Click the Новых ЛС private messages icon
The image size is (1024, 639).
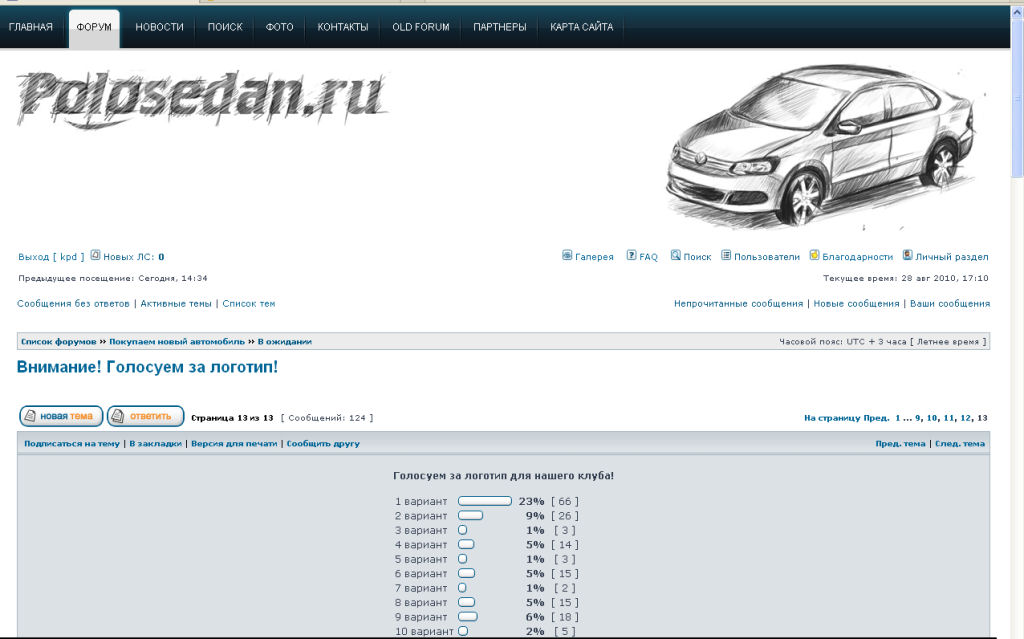click(x=96, y=256)
